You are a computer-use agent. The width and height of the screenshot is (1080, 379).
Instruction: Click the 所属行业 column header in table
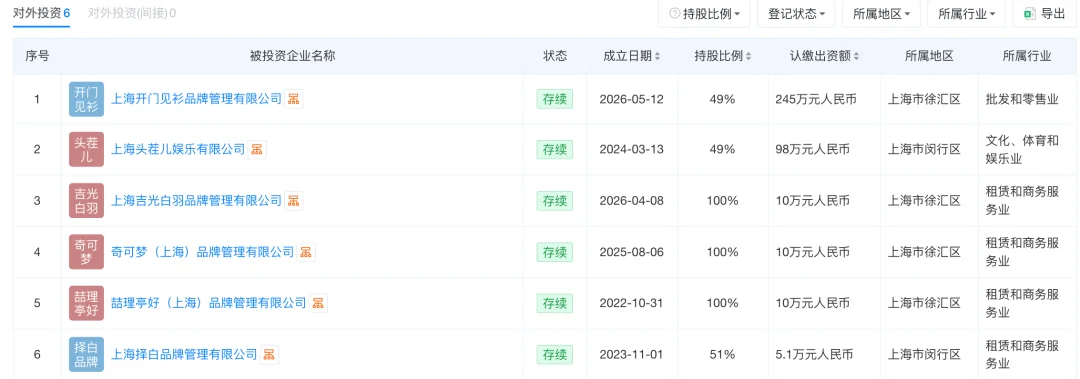click(x=1027, y=57)
